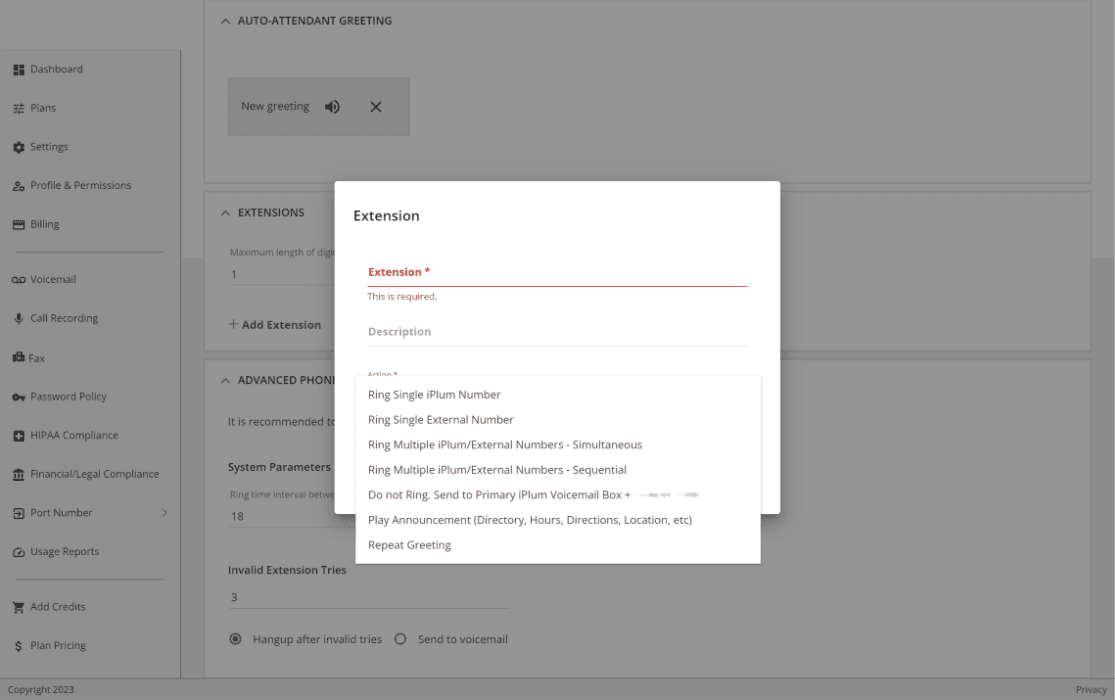Select the Hangup after invalid tries option
The width and height of the screenshot is (1115, 700).
[x=236, y=639]
